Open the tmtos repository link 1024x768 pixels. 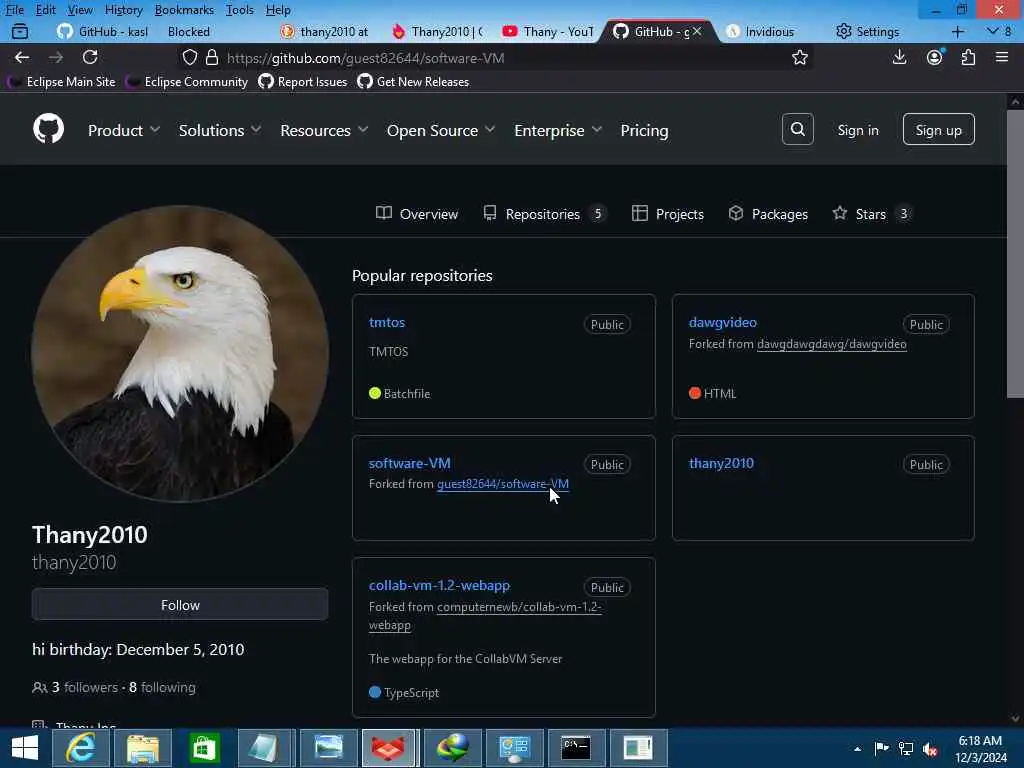point(387,322)
